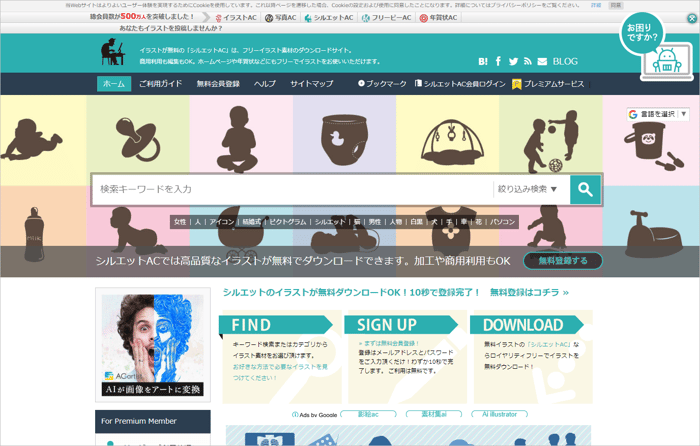Open ご利用ガイド menu item
This screenshot has height=446, width=700.
coord(161,83)
